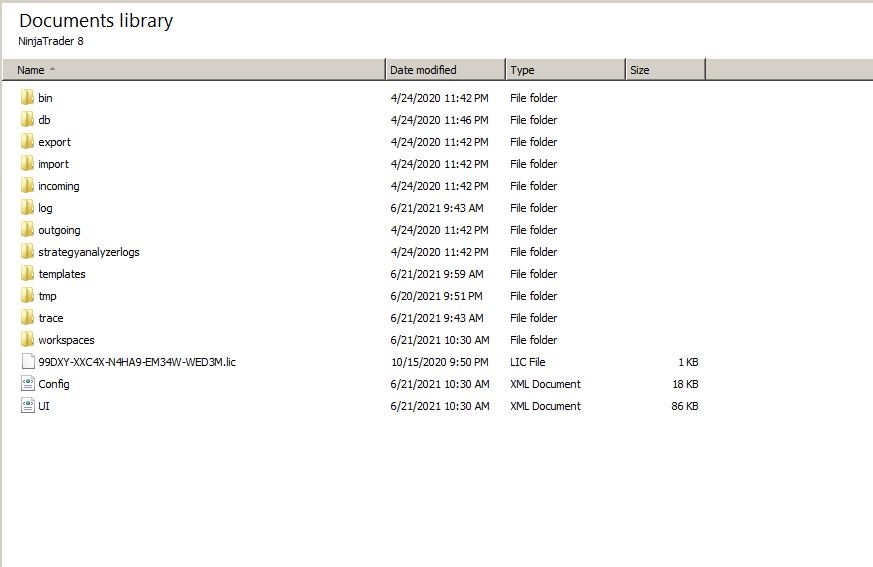Click the export folder icon
Image resolution: width=873 pixels, height=567 pixels.
[27, 141]
